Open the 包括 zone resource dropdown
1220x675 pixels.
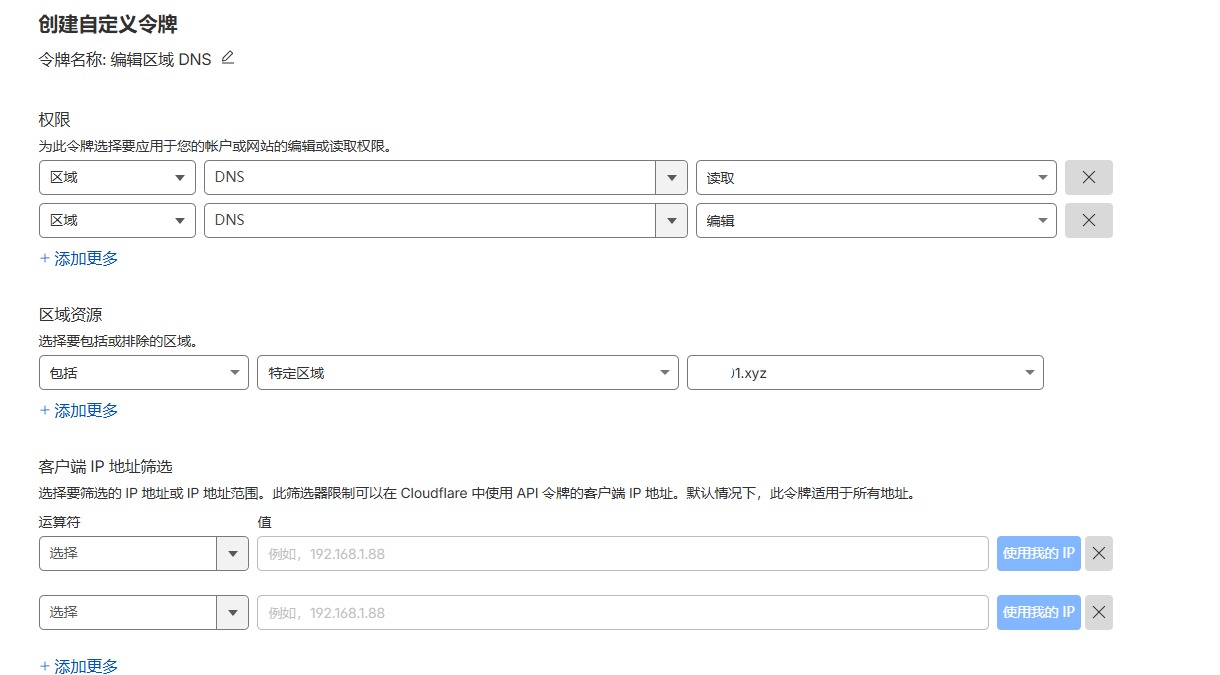click(143, 373)
